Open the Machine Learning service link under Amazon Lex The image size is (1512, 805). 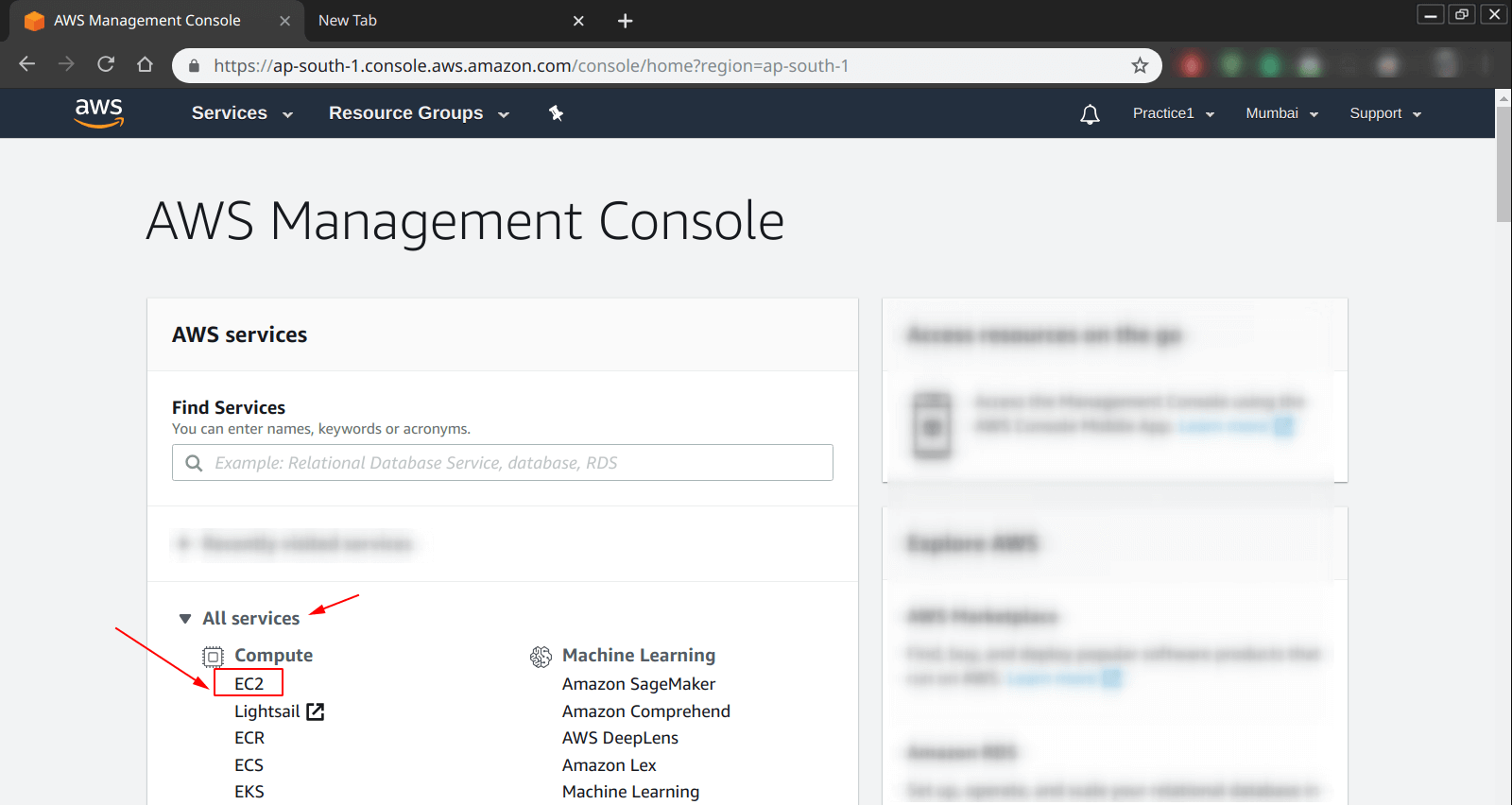tap(630, 792)
